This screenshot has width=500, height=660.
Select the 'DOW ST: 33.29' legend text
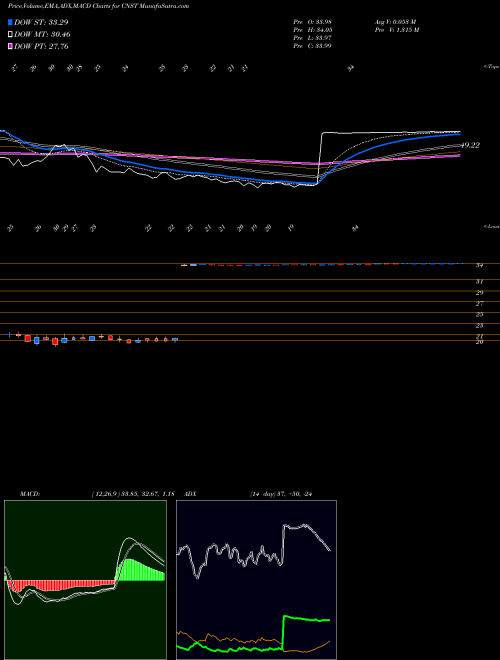pos(41,22)
